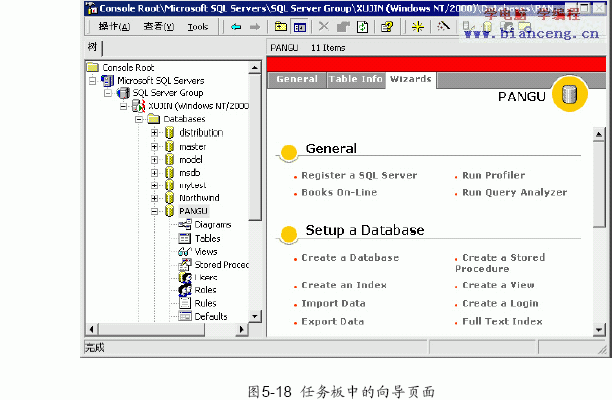The image size is (612, 400).
Task: Switch to the General tab
Action: click(297, 80)
